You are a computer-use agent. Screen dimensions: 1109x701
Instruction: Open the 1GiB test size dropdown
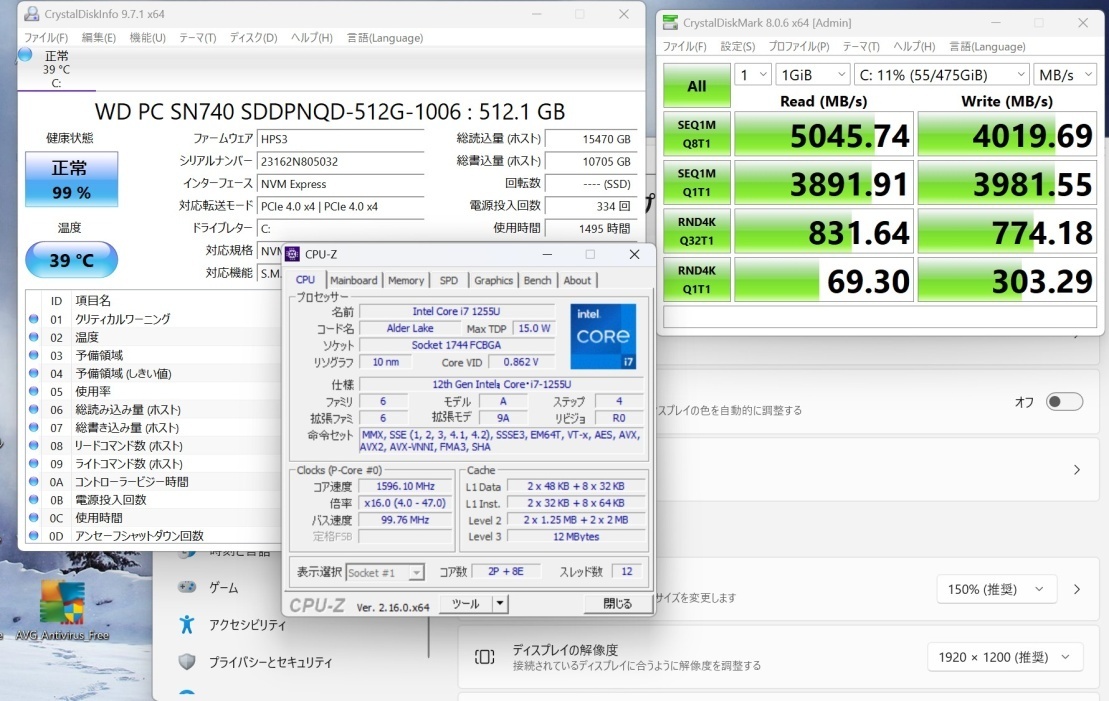(x=813, y=75)
